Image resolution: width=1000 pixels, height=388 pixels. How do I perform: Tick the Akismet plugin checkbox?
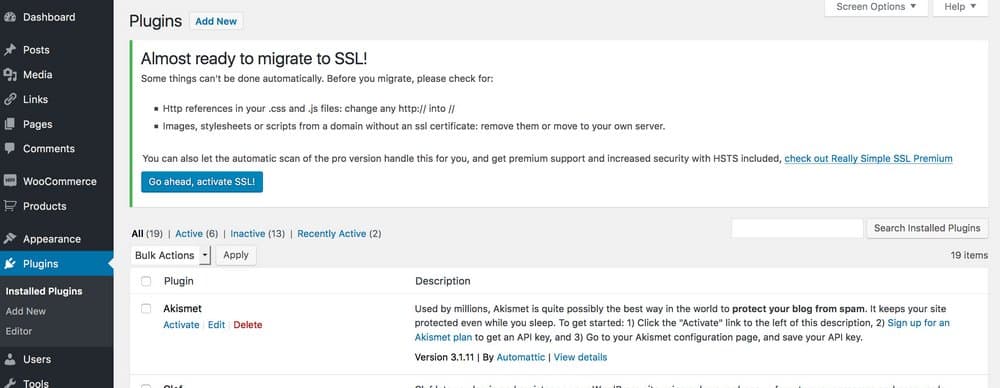(146, 309)
